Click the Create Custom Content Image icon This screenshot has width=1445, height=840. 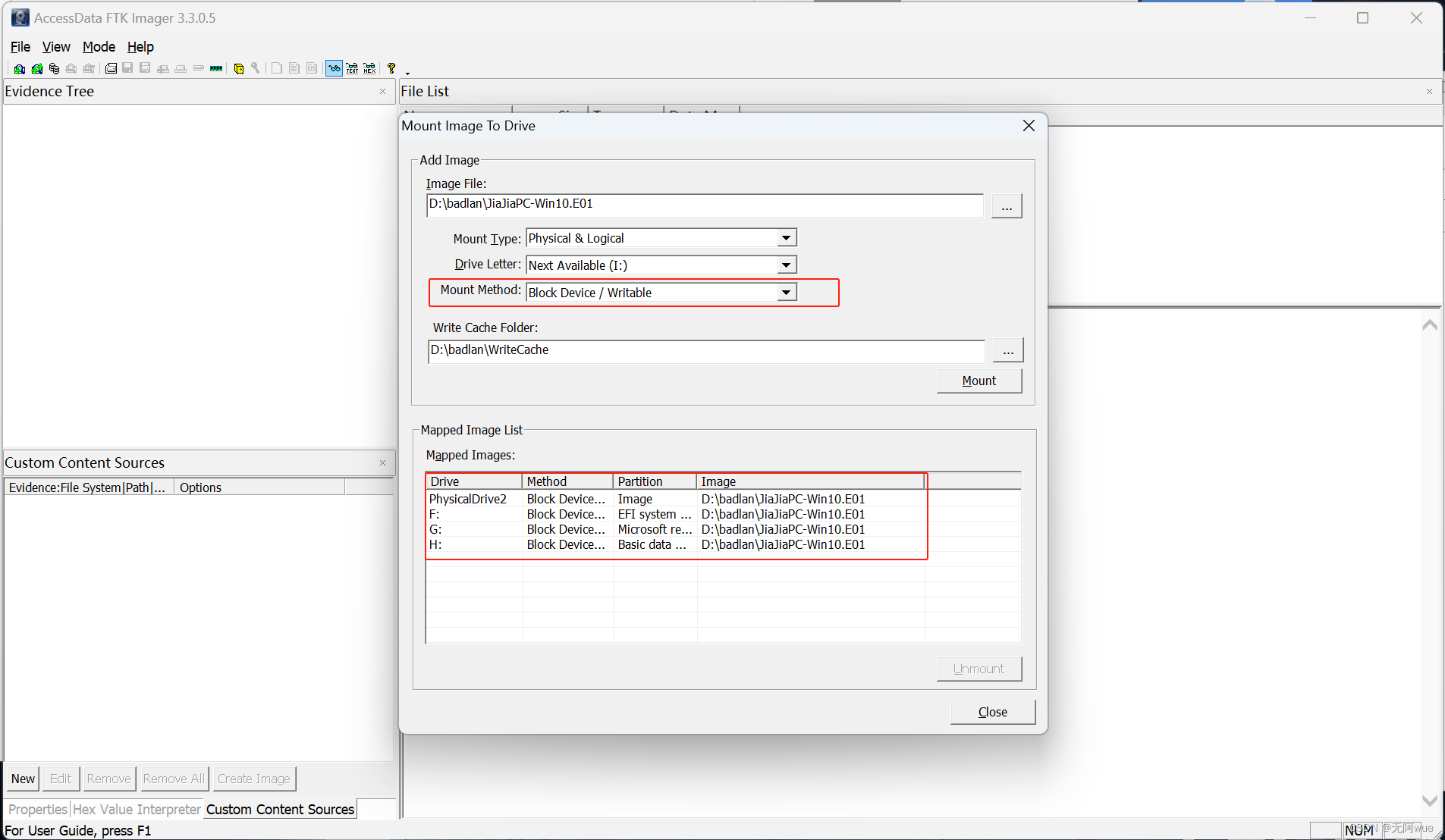181,68
